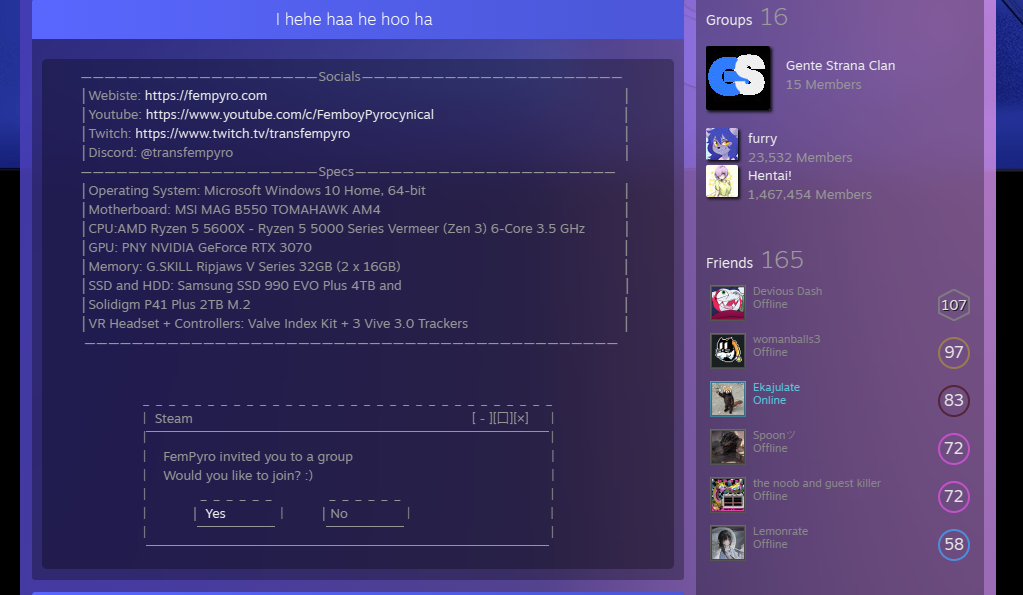1023x595 pixels.
Task: Open Spoon's friend name
Action: [x=774, y=435]
